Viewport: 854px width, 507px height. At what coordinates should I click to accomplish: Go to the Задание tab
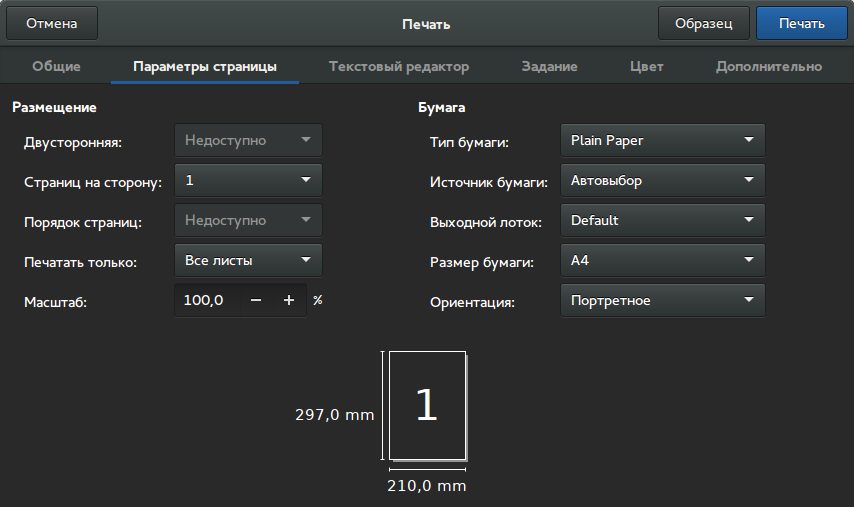point(549,67)
